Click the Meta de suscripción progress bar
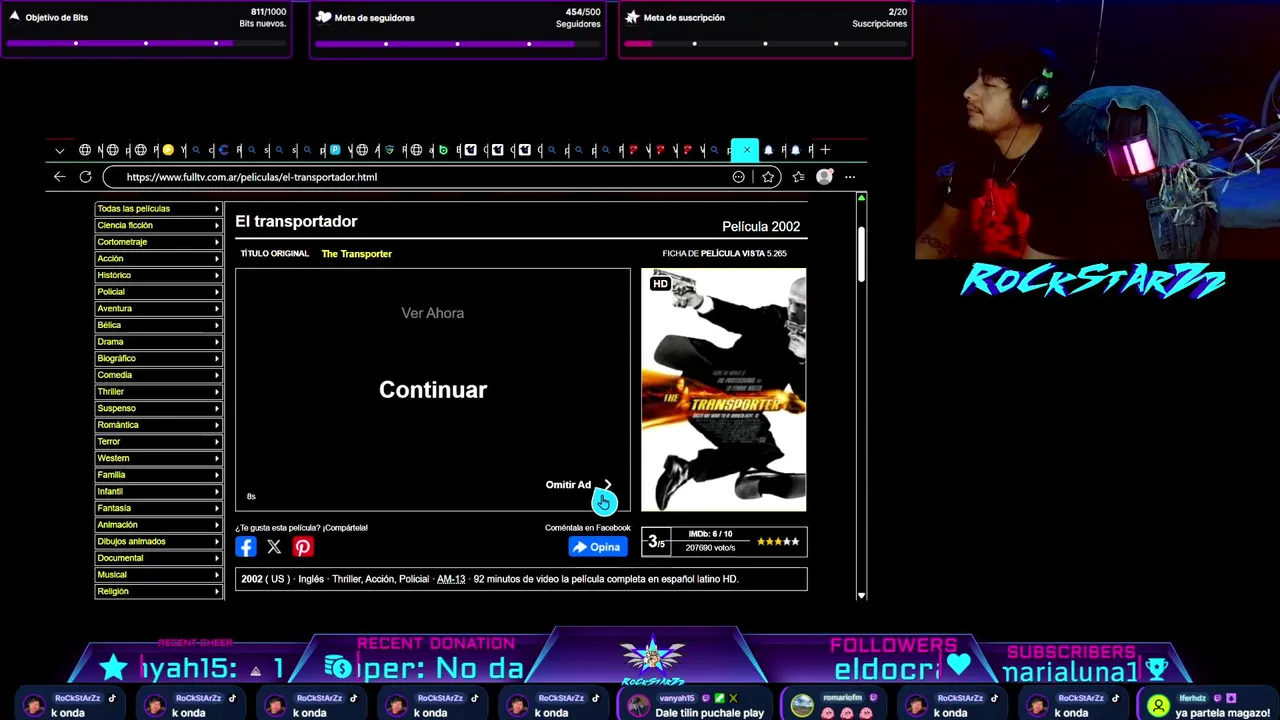Image resolution: width=1280 pixels, height=720 pixels. [x=765, y=43]
